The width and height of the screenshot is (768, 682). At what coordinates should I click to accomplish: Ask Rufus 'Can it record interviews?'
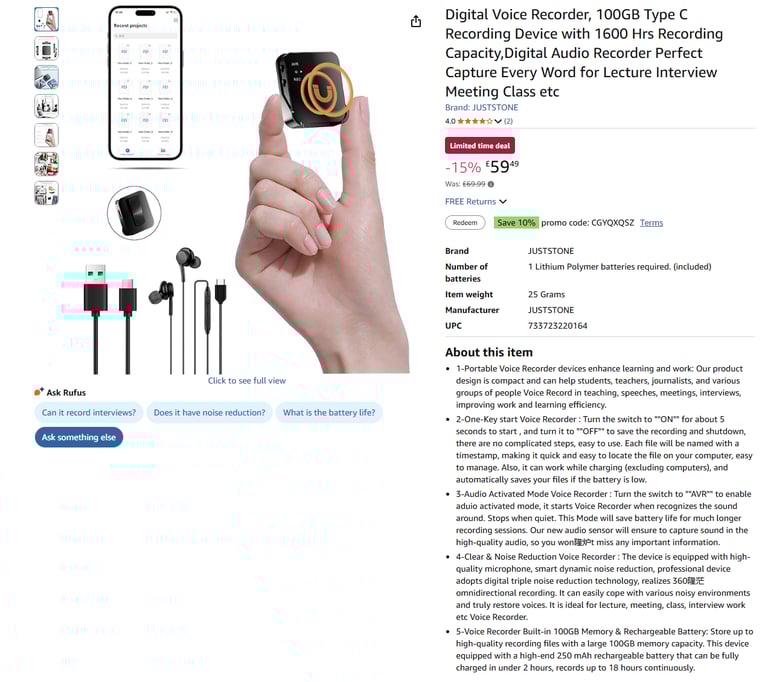click(x=89, y=413)
